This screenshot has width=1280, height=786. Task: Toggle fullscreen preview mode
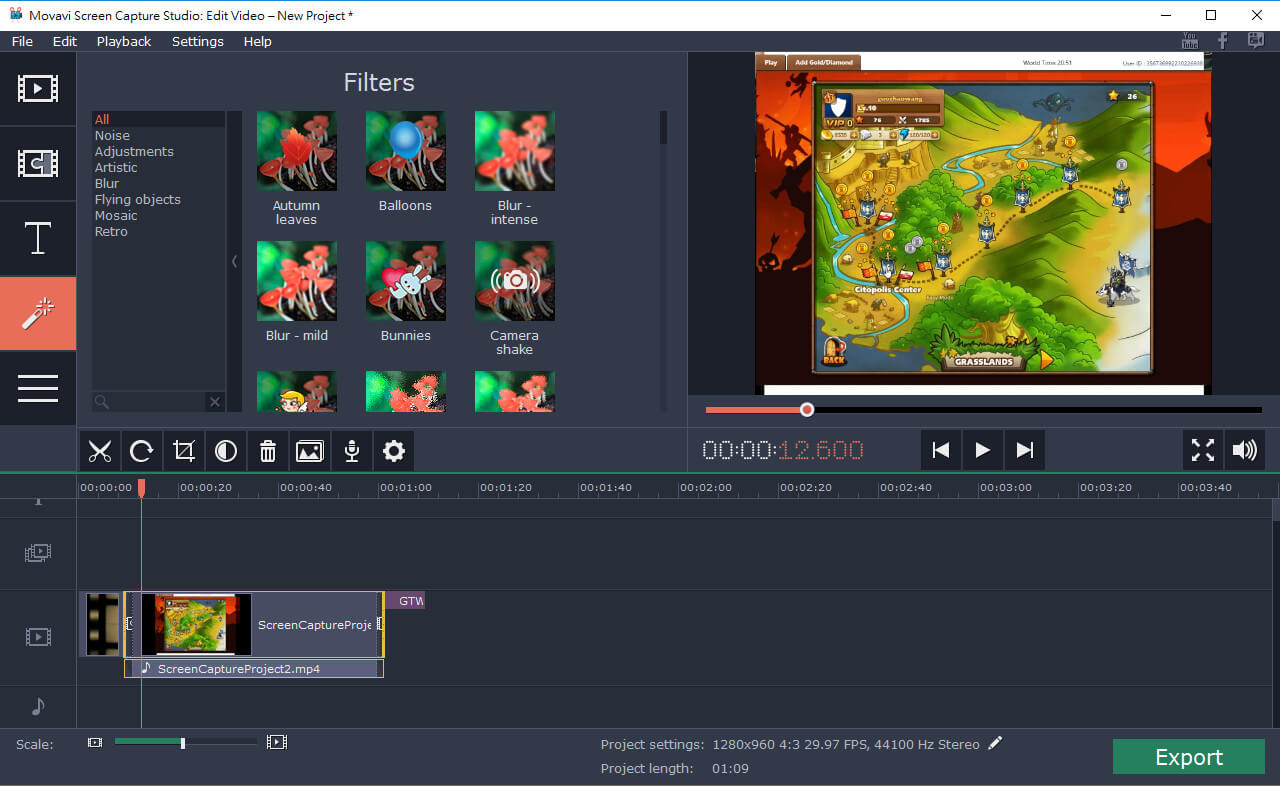pyautogui.click(x=1202, y=450)
